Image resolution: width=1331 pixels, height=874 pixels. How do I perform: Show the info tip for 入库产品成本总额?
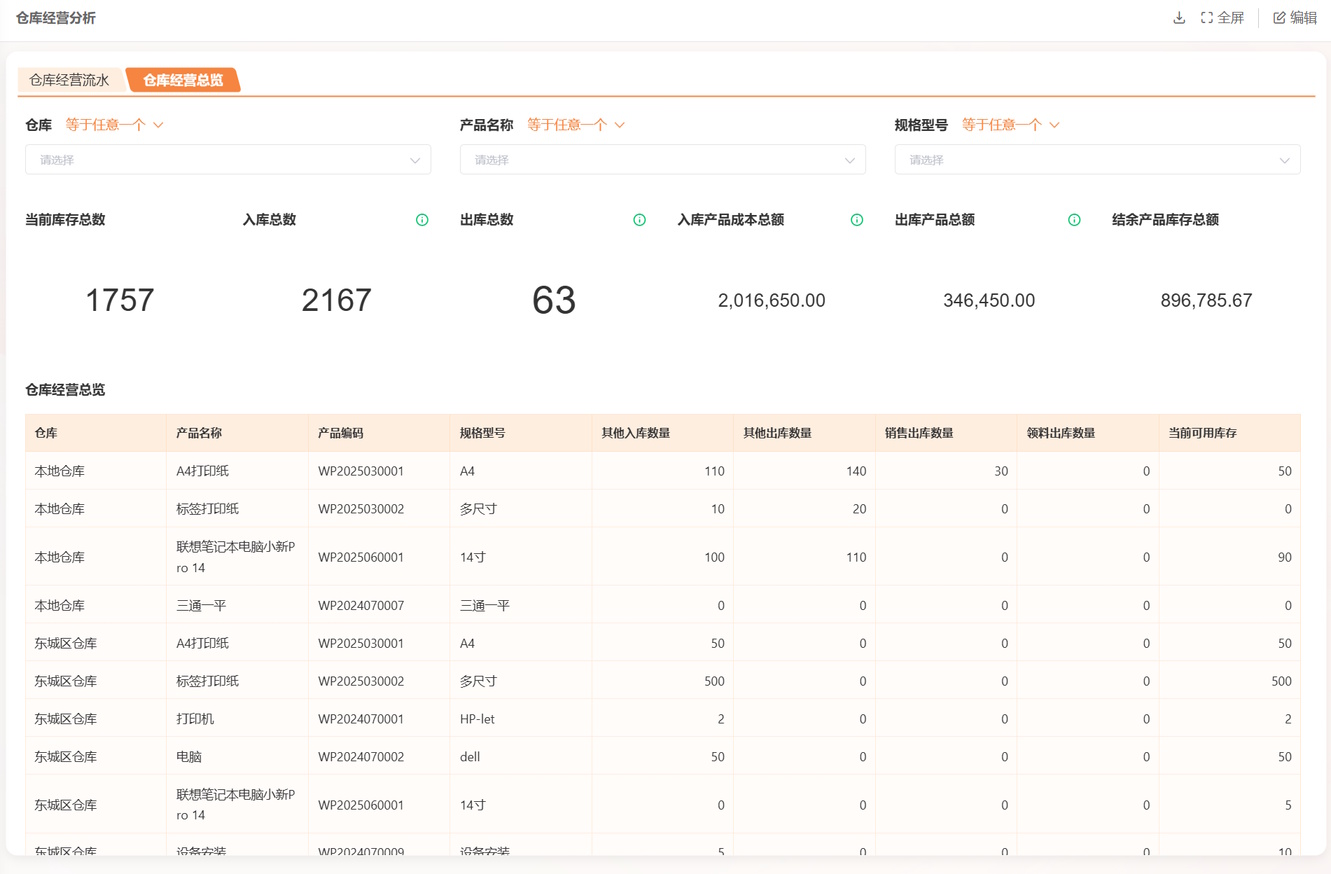click(857, 220)
